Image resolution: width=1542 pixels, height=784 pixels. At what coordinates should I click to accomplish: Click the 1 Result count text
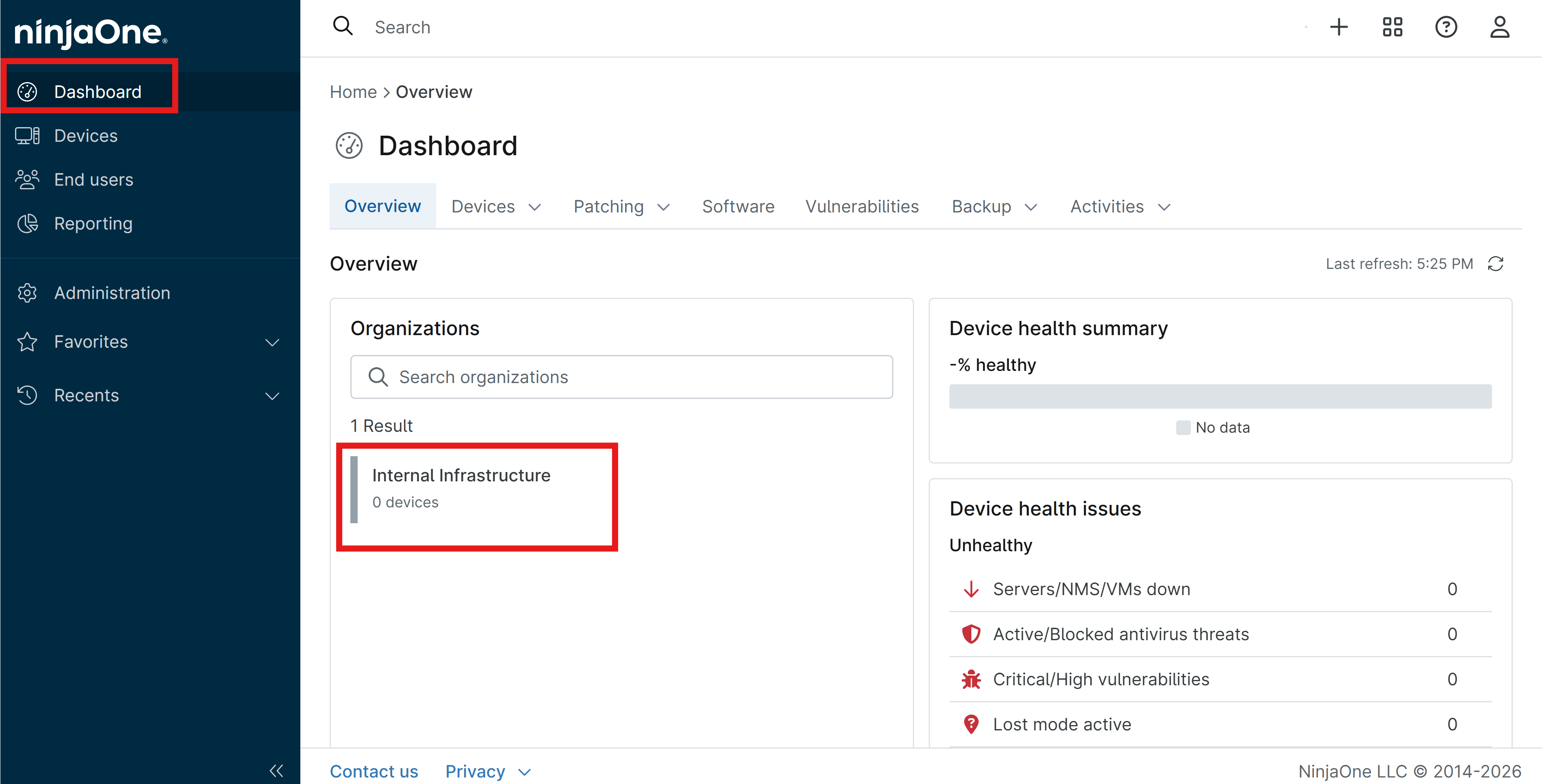click(381, 426)
